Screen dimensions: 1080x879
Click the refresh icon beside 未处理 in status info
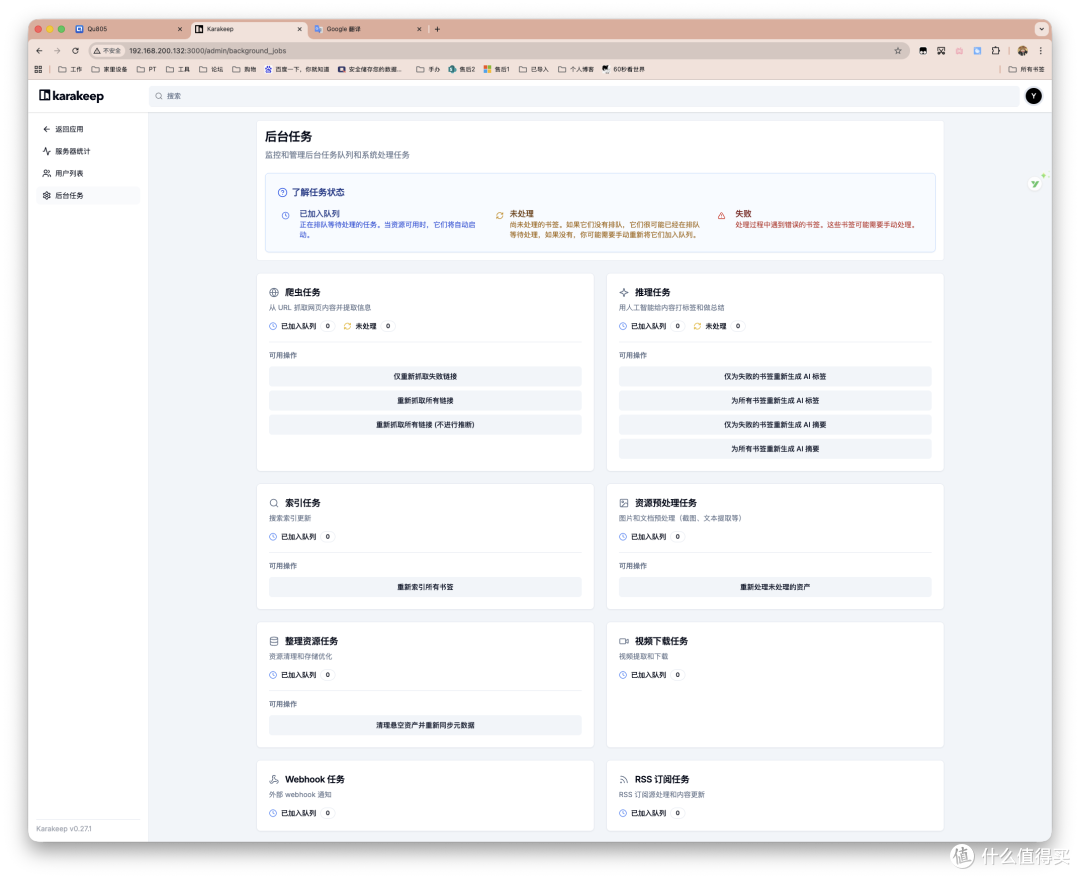coord(499,216)
